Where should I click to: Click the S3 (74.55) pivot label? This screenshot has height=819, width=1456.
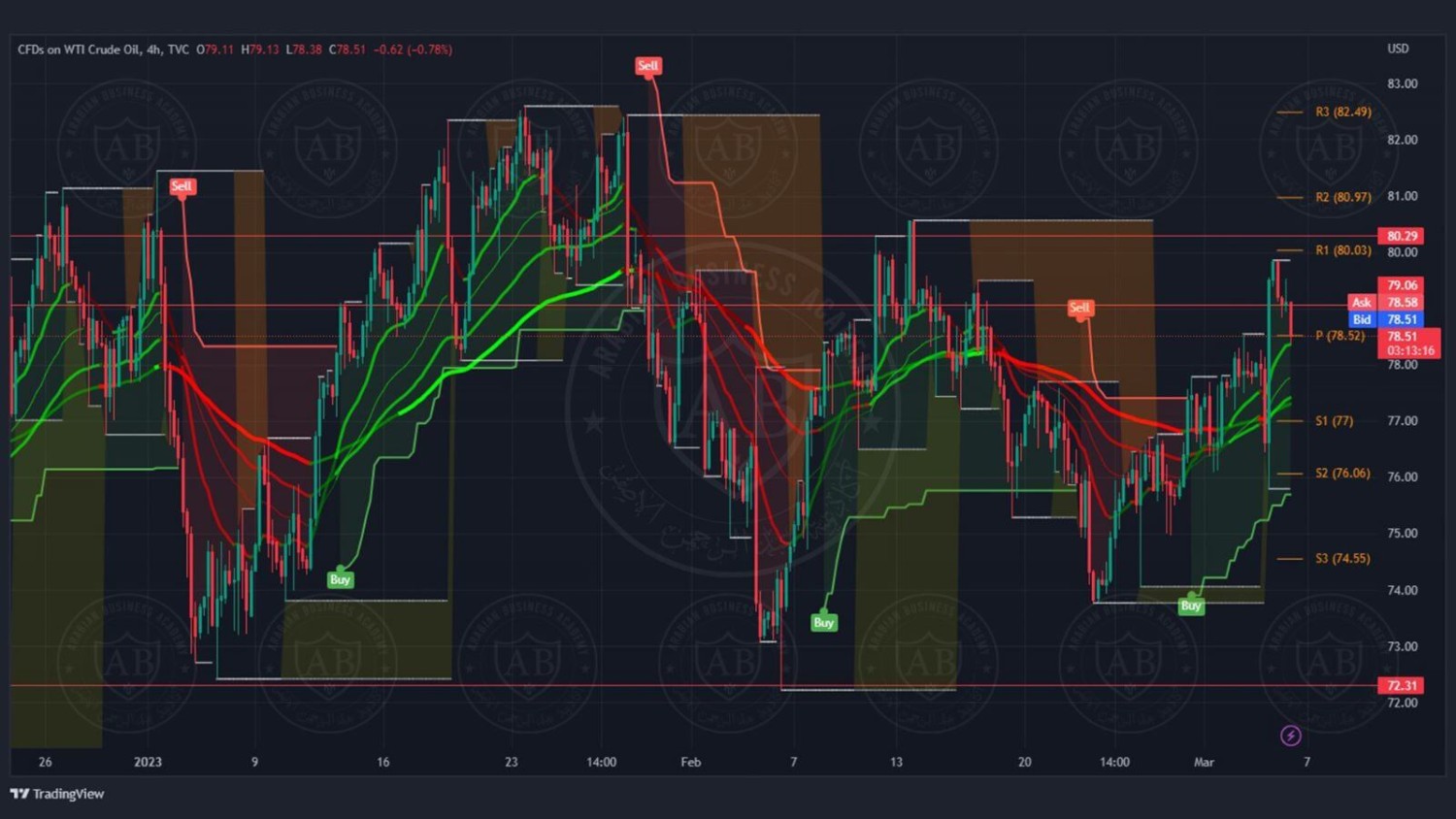[1342, 559]
